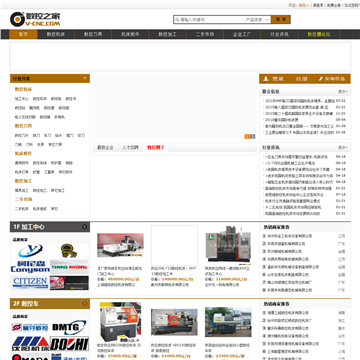The width and height of the screenshot is (360, 360).
Task: Open the white gantry machine product thumbnail
Action: (120, 246)
